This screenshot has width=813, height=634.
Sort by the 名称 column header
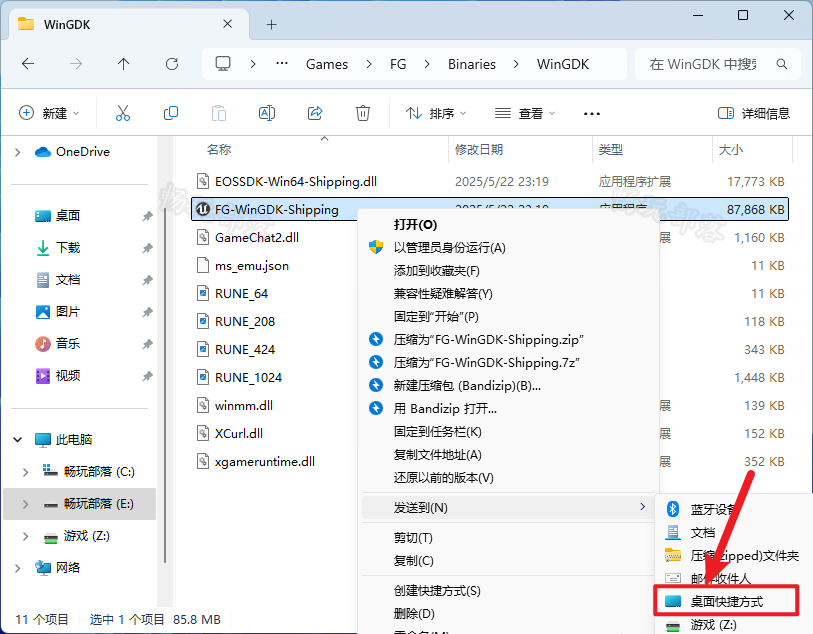[218, 150]
